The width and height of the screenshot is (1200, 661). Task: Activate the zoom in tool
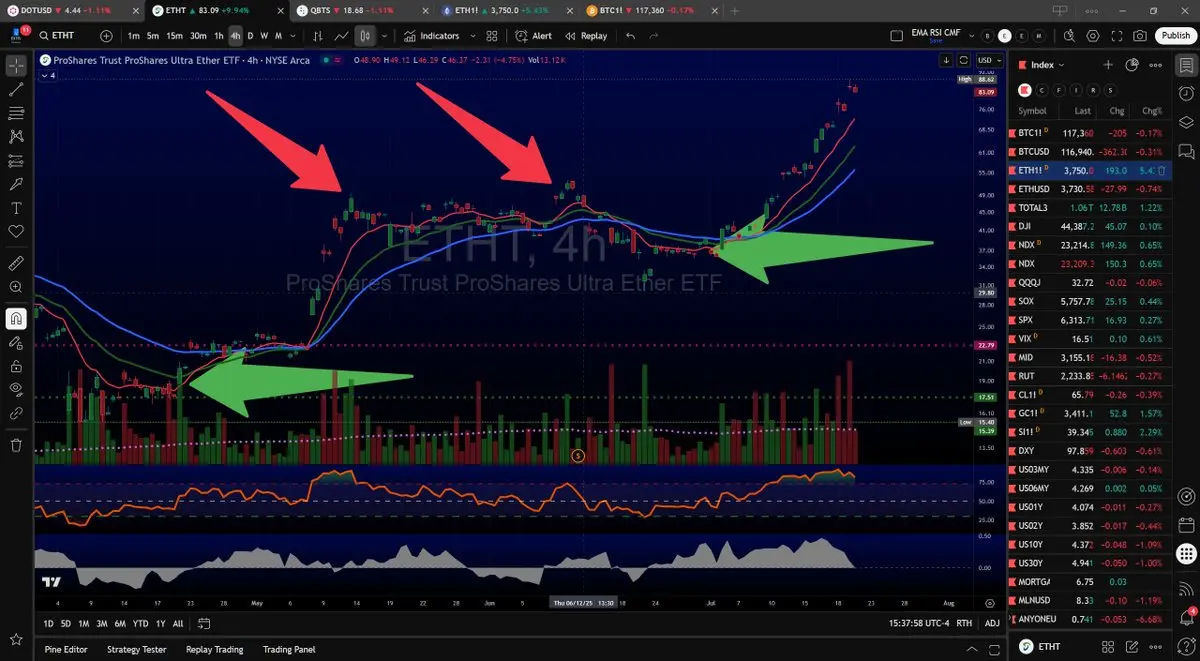[16, 287]
